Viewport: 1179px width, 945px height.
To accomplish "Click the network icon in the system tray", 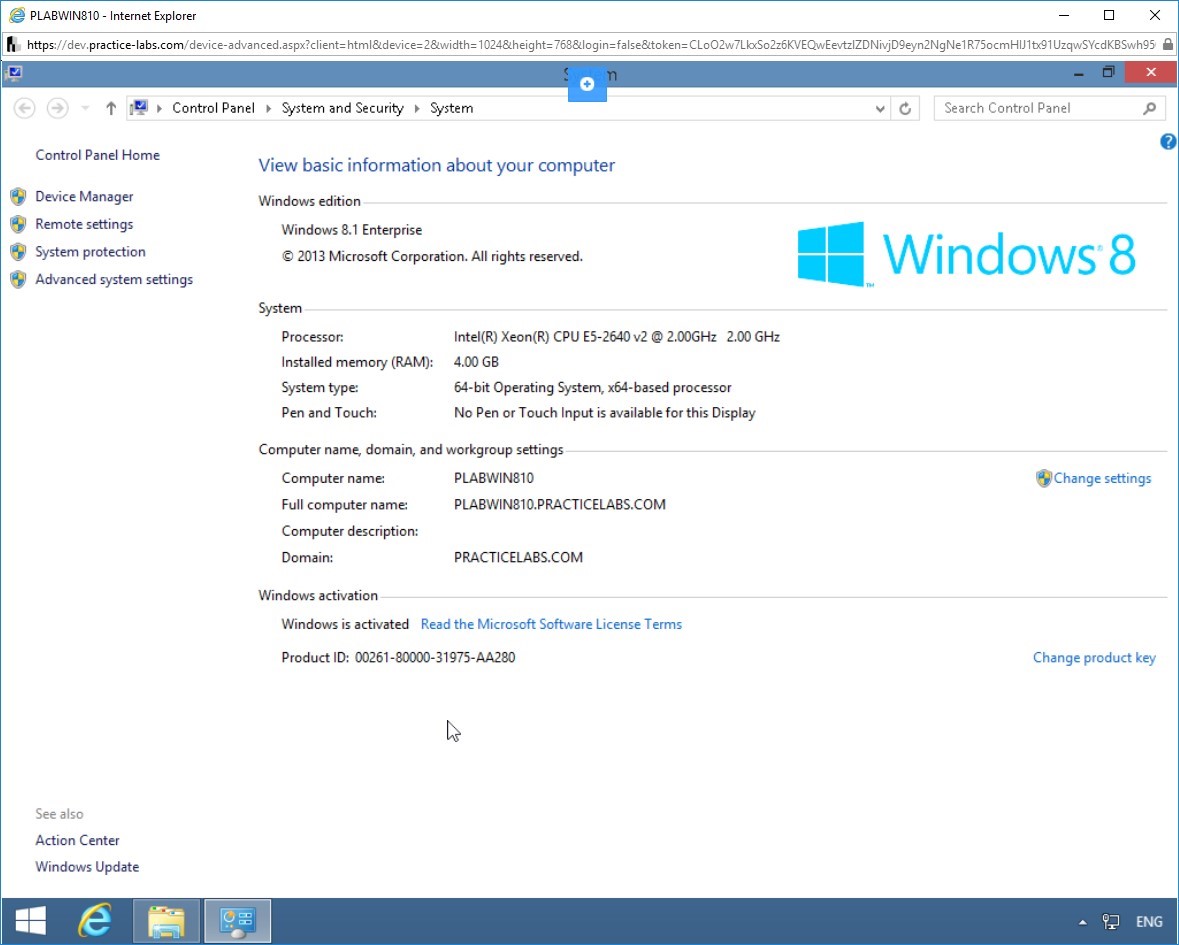I will [x=1111, y=922].
